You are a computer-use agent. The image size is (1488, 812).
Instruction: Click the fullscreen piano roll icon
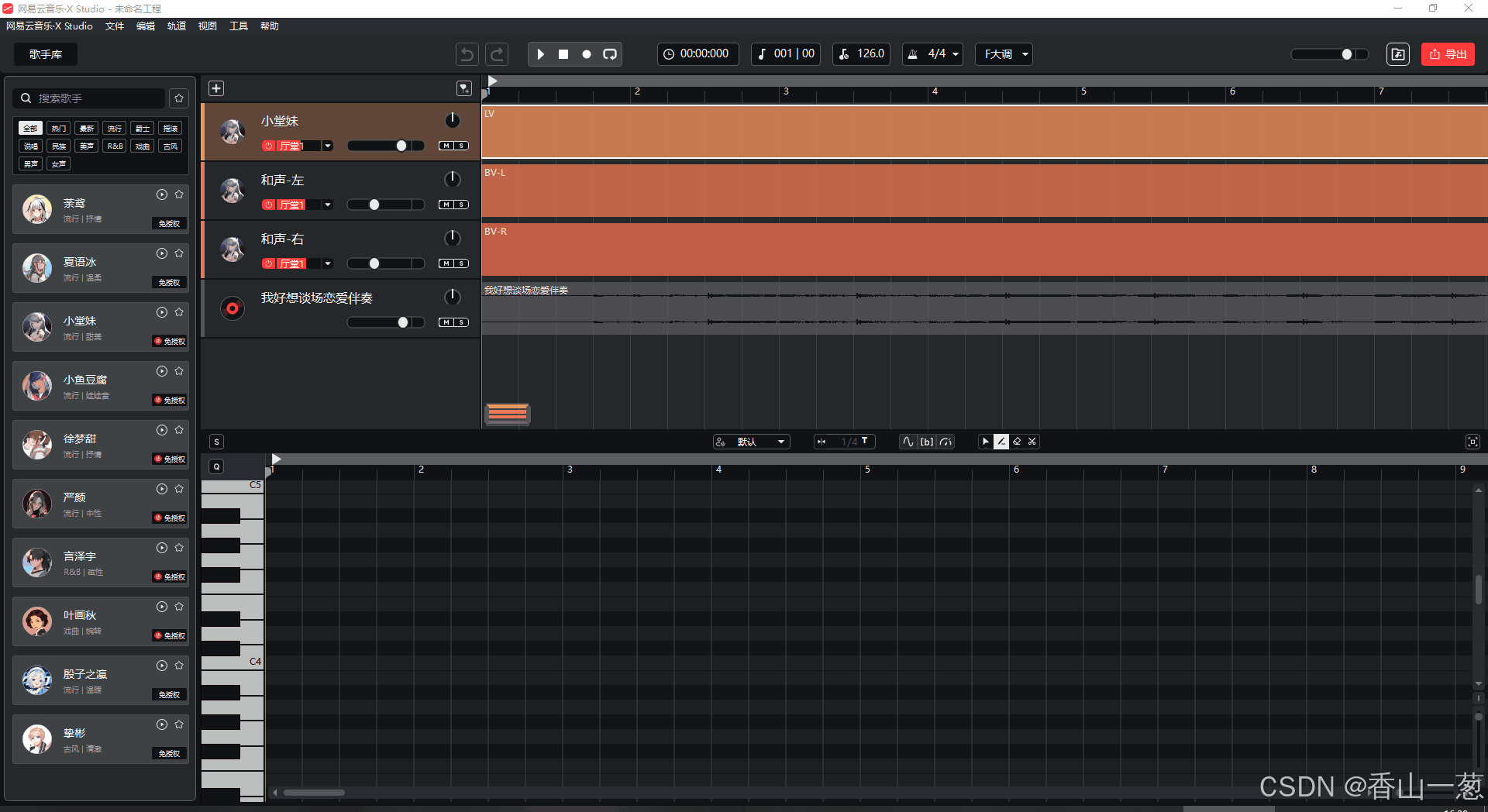pos(1472,442)
